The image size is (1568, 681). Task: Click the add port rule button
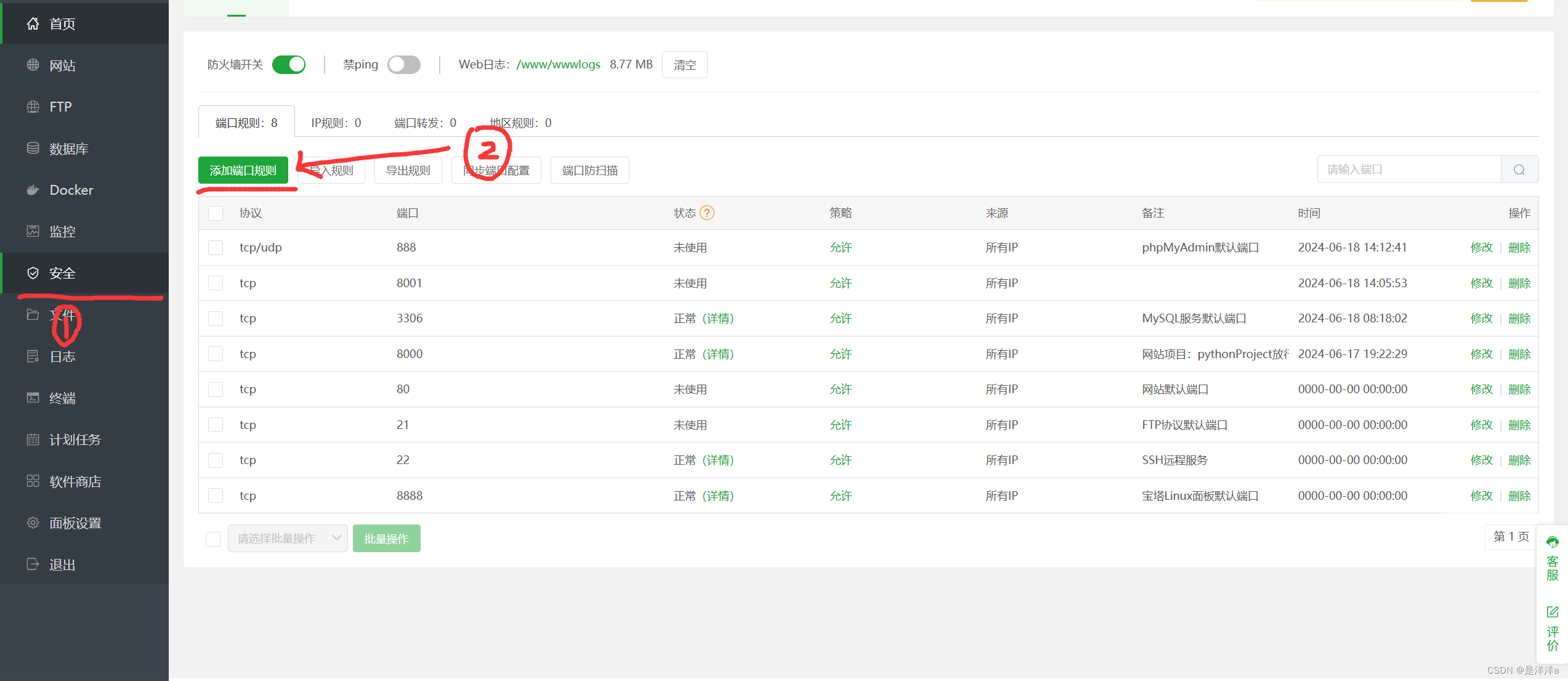(x=243, y=170)
